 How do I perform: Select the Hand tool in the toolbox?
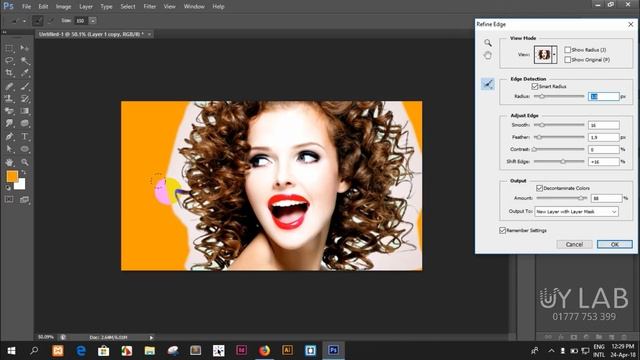tap(9, 162)
